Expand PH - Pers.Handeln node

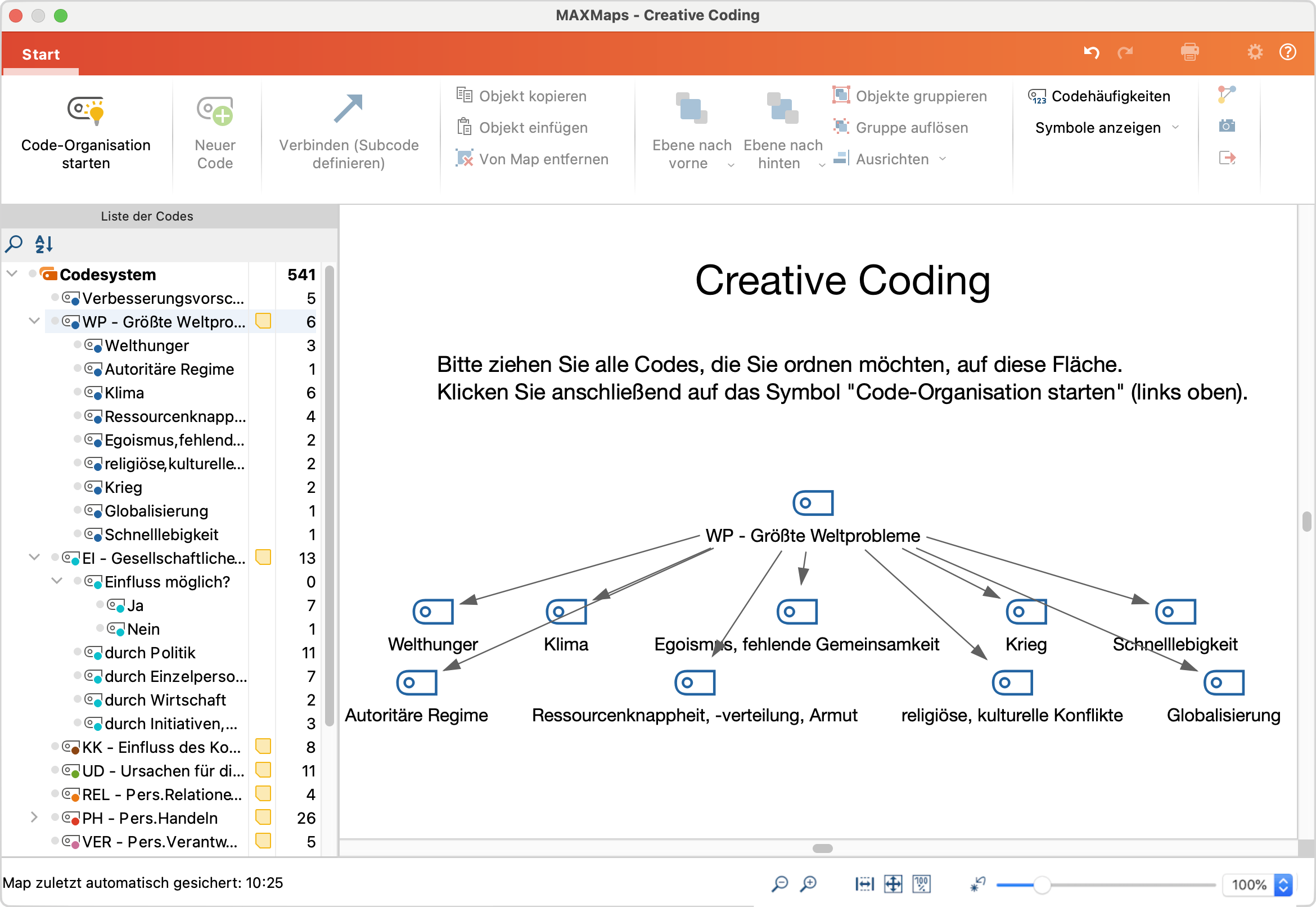click(34, 817)
